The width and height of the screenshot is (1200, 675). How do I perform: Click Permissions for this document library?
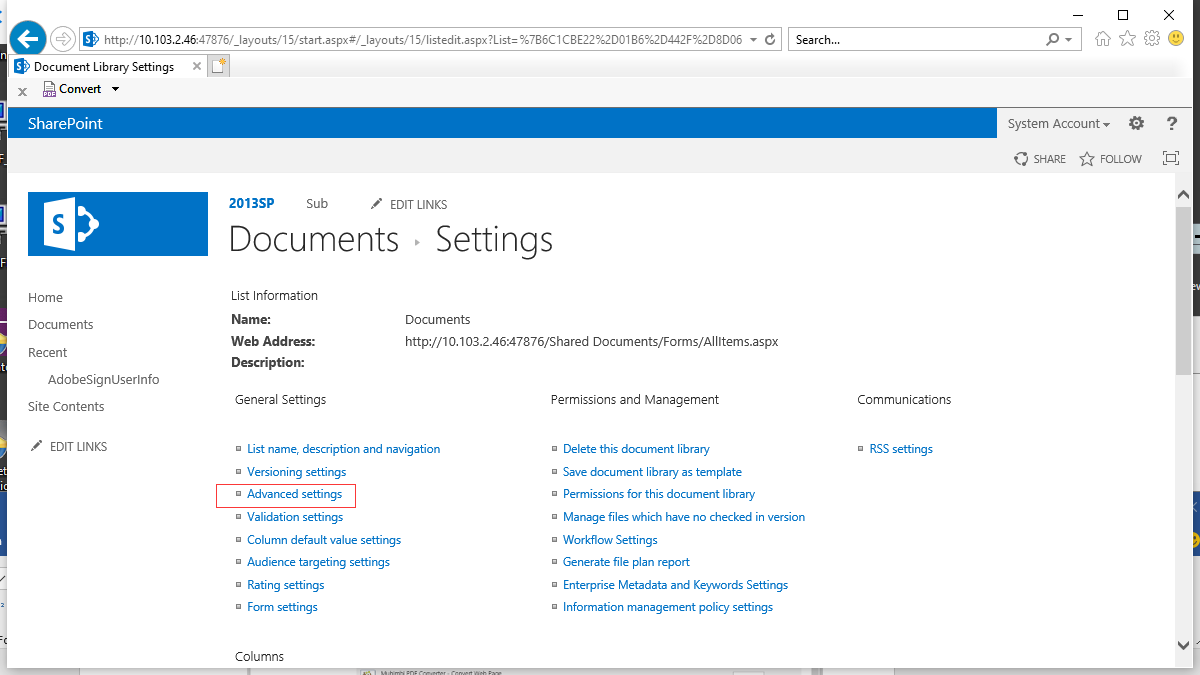(658, 494)
